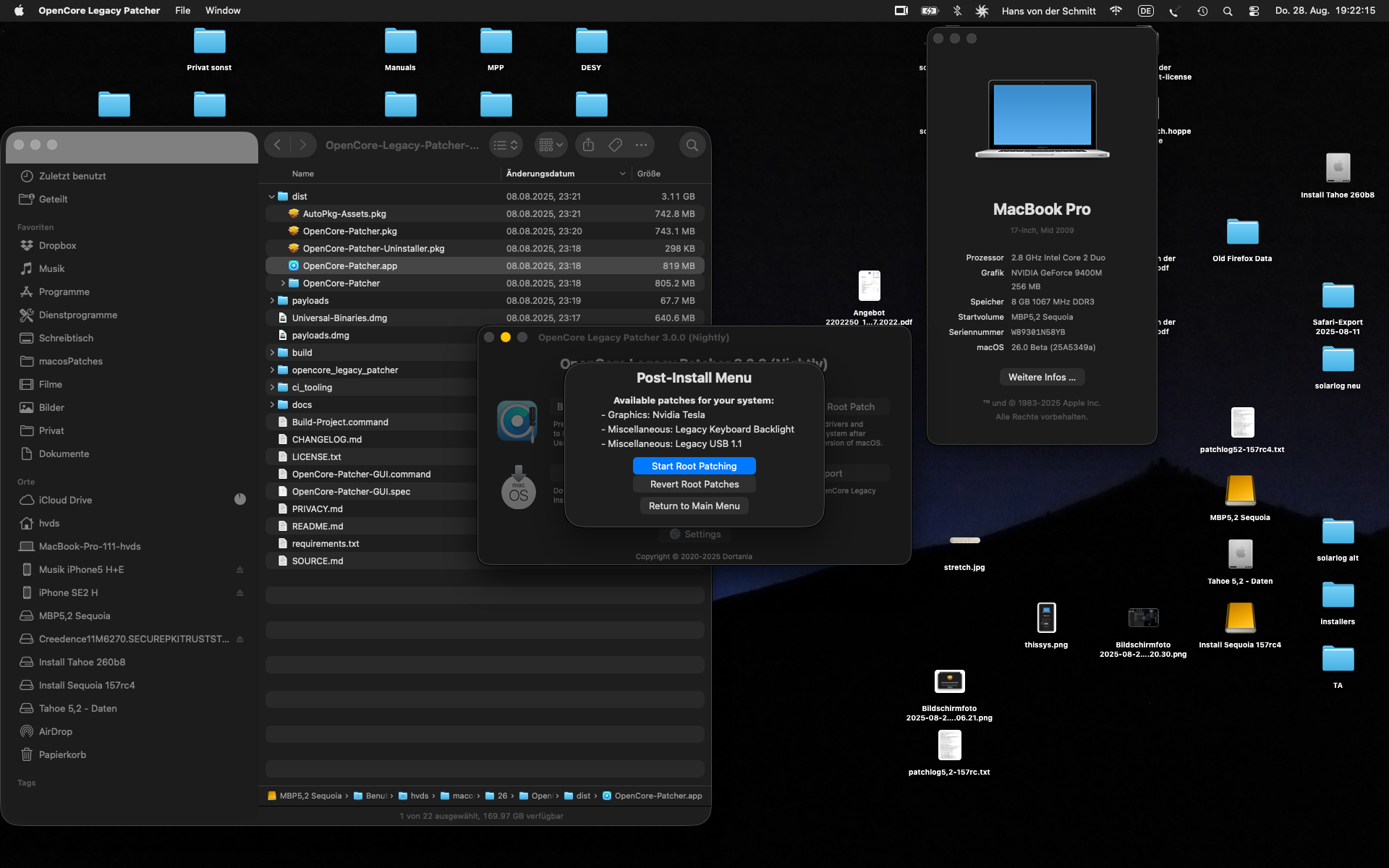Open the File menu

click(182, 11)
